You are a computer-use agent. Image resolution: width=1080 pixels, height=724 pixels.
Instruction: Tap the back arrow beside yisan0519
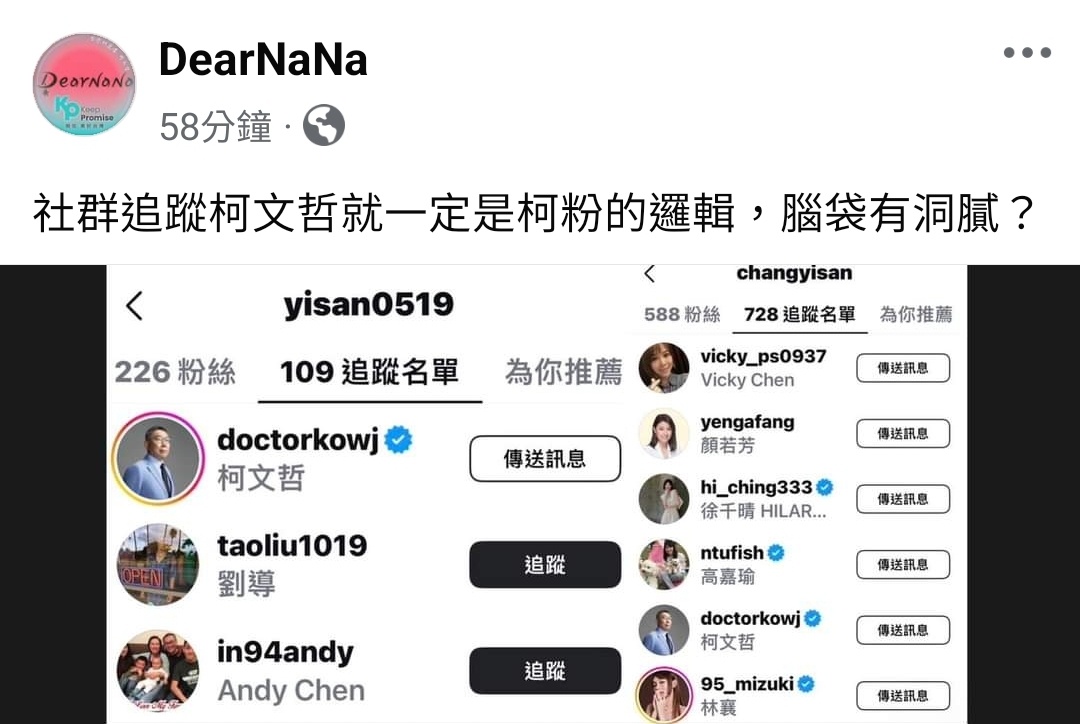point(135,305)
